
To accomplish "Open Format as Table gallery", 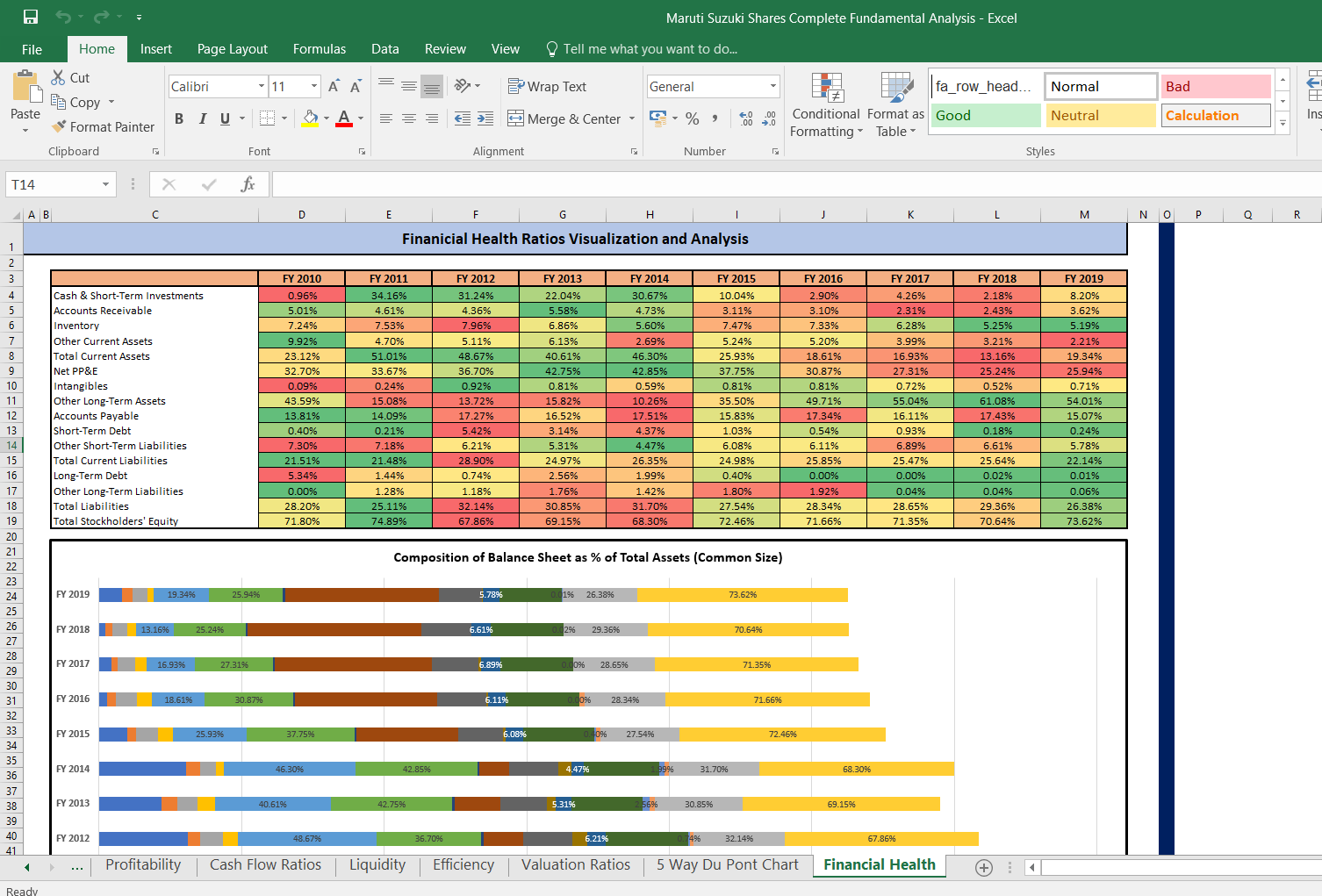I will [895, 105].
